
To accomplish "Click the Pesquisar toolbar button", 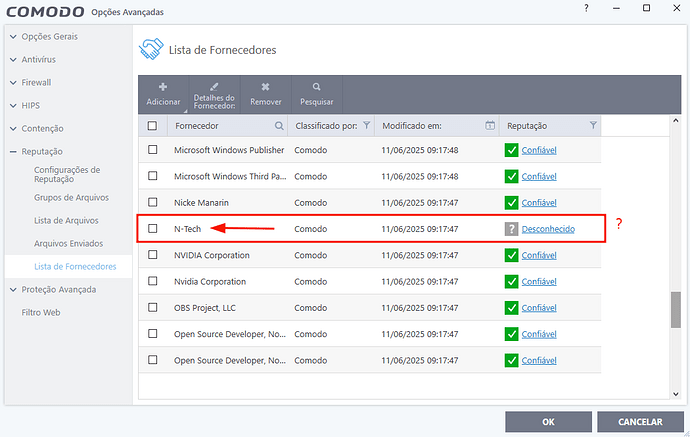I will [x=316, y=94].
